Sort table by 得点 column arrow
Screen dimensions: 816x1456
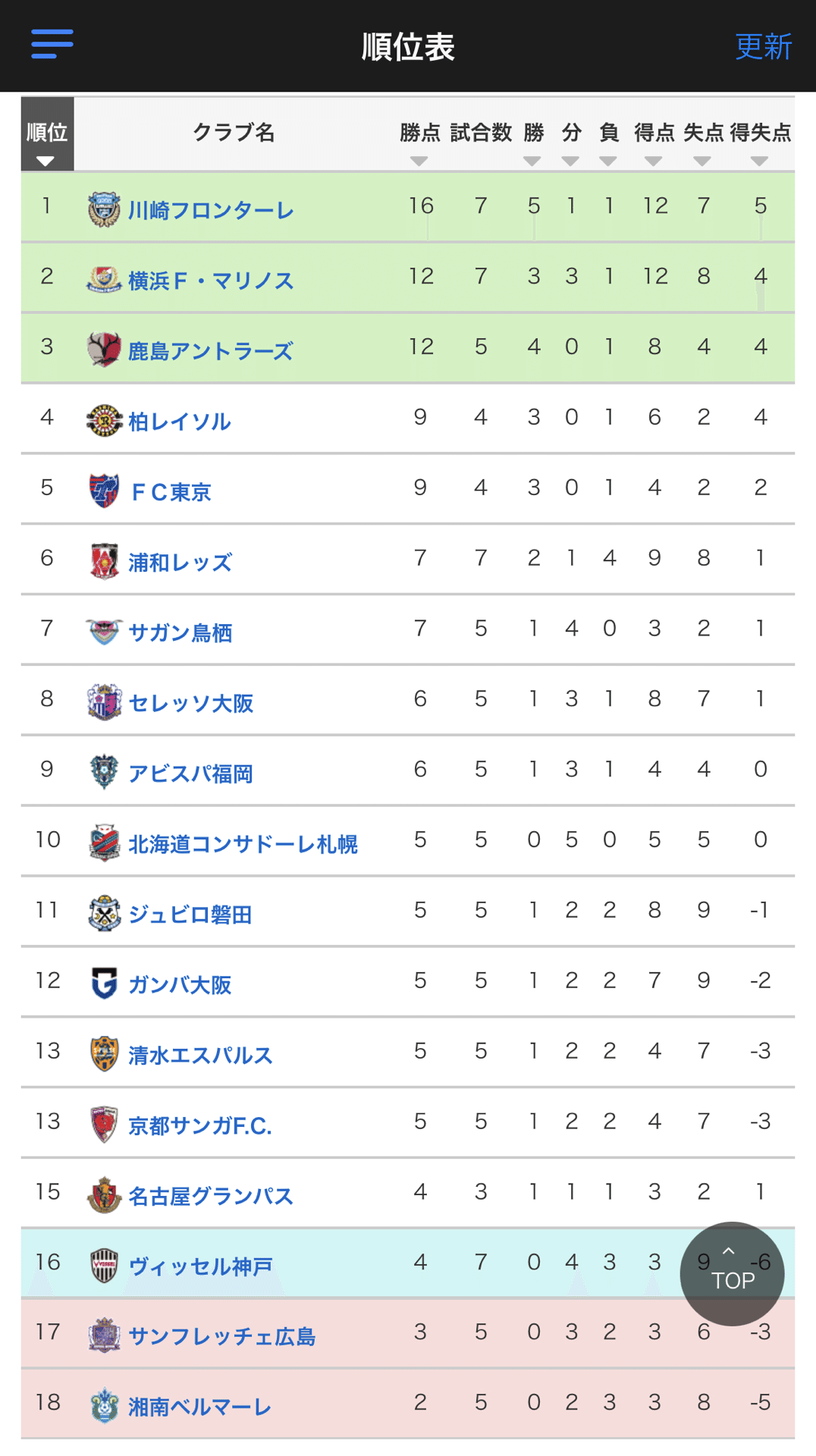[x=653, y=161]
